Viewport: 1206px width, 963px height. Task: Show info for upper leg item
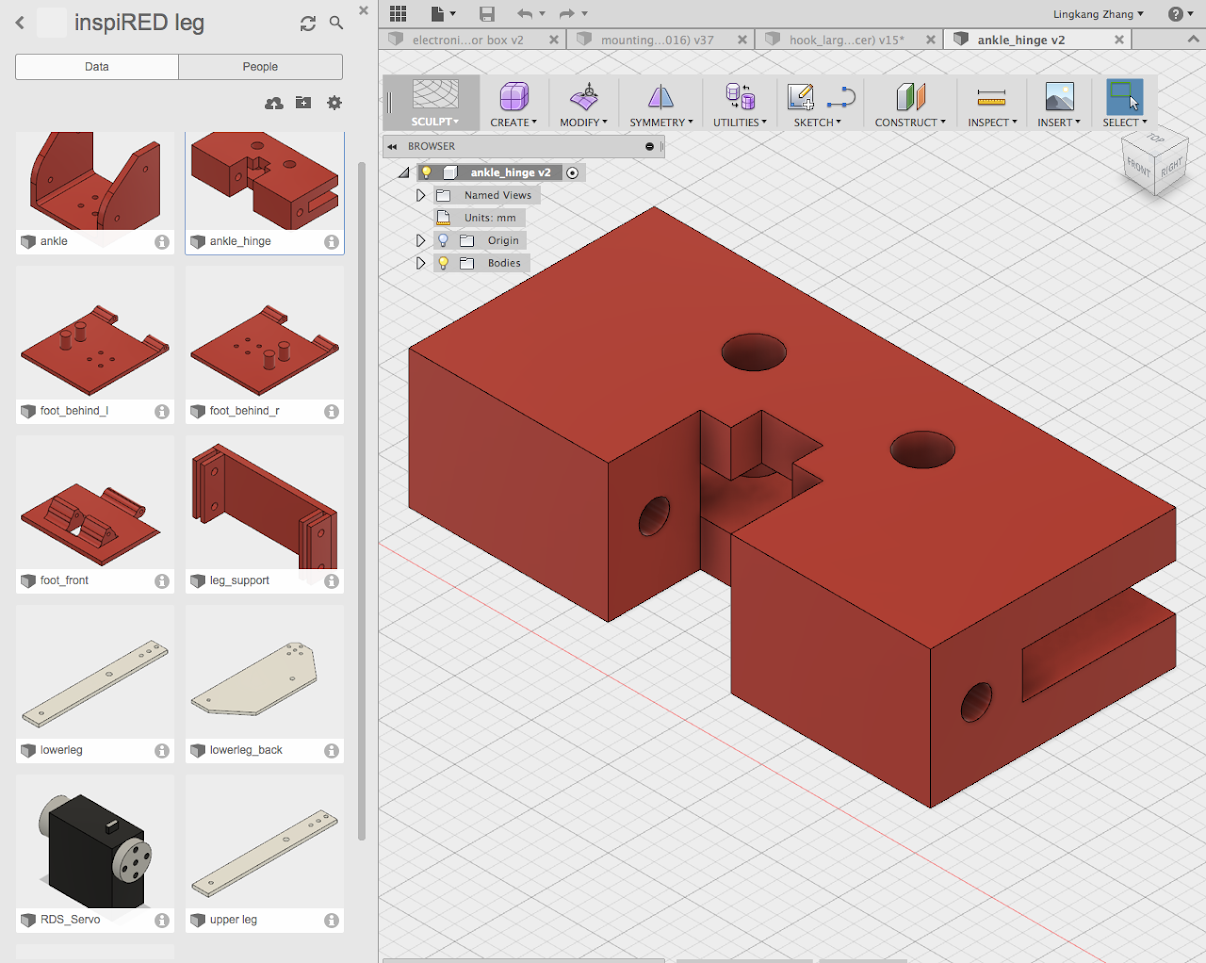331,920
